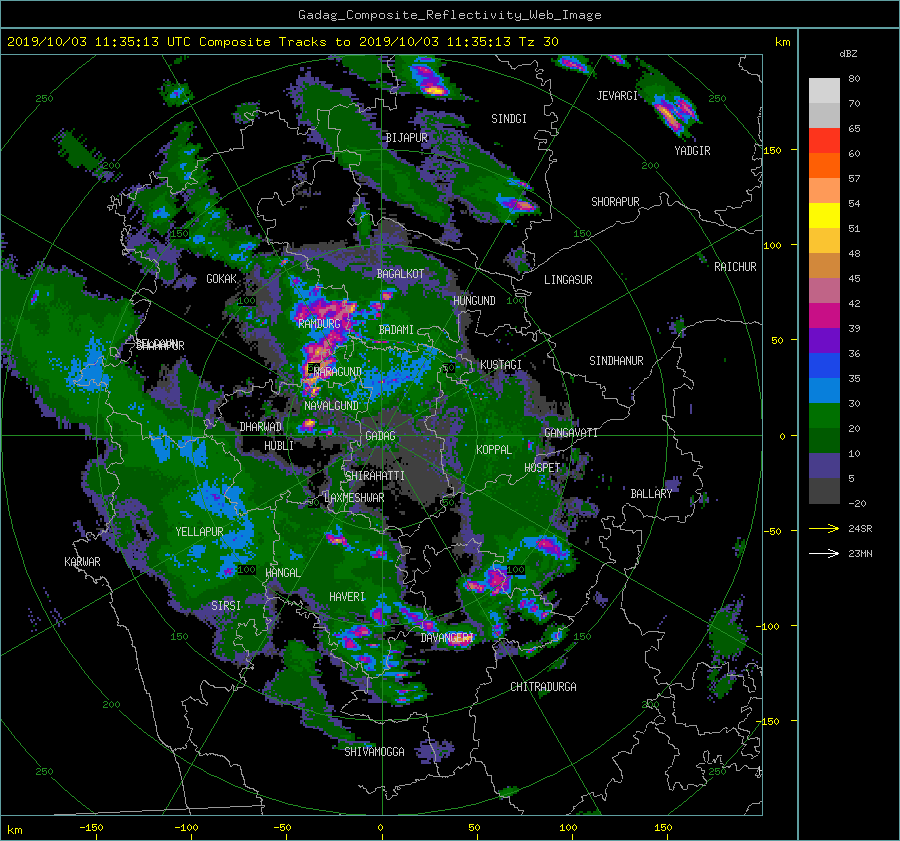The image size is (900, 841).
Task: Click the SHORAPUR city label
Action: click(x=615, y=202)
